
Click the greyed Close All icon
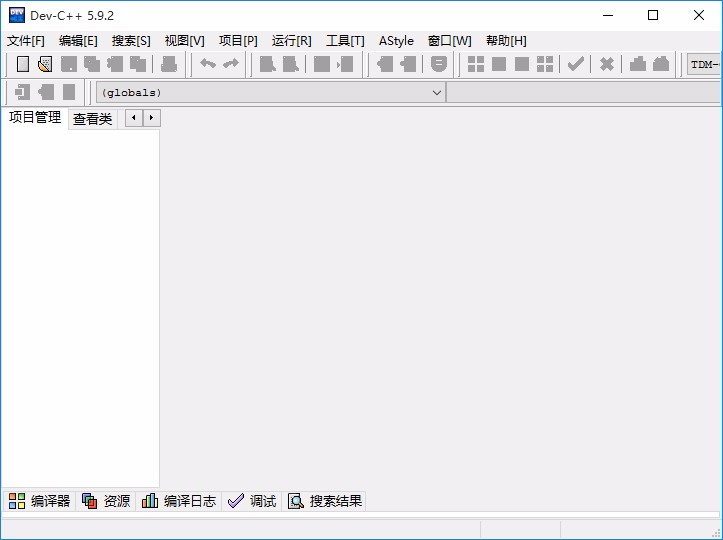138,64
